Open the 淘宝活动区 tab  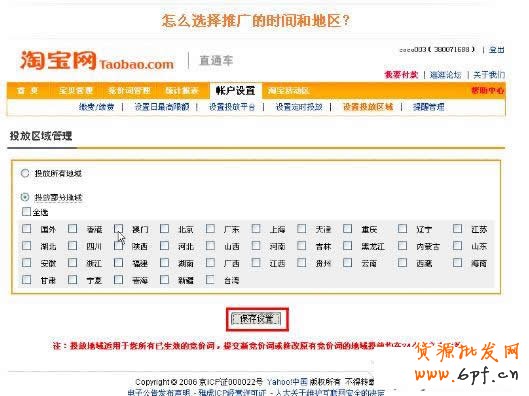[289, 91]
